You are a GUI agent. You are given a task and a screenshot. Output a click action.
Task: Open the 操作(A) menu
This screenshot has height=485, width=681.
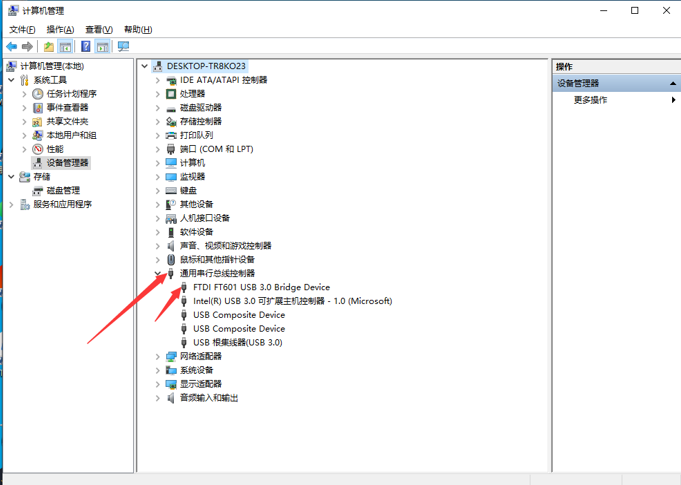pyautogui.click(x=60, y=30)
